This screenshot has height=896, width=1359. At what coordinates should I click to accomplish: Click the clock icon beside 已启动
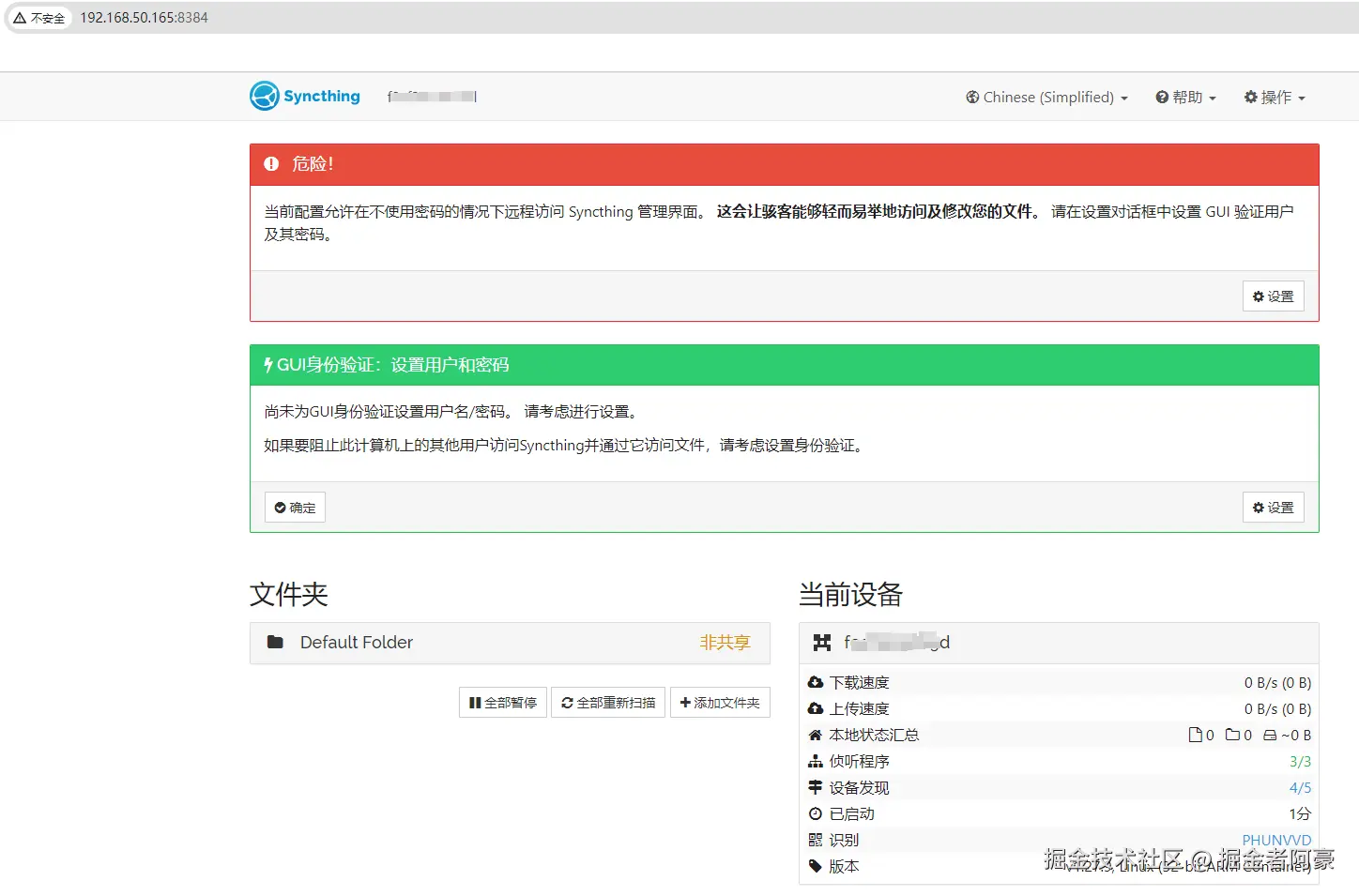click(816, 813)
